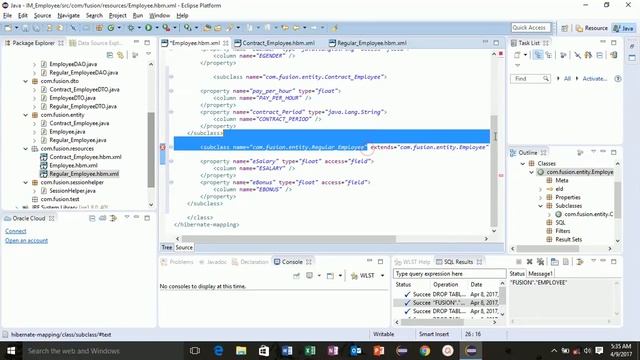Image resolution: width=640 pixels, height=360 pixels.
Task: Toggle Link with Editor in Package Explorer
Action: tap(120, 55)
